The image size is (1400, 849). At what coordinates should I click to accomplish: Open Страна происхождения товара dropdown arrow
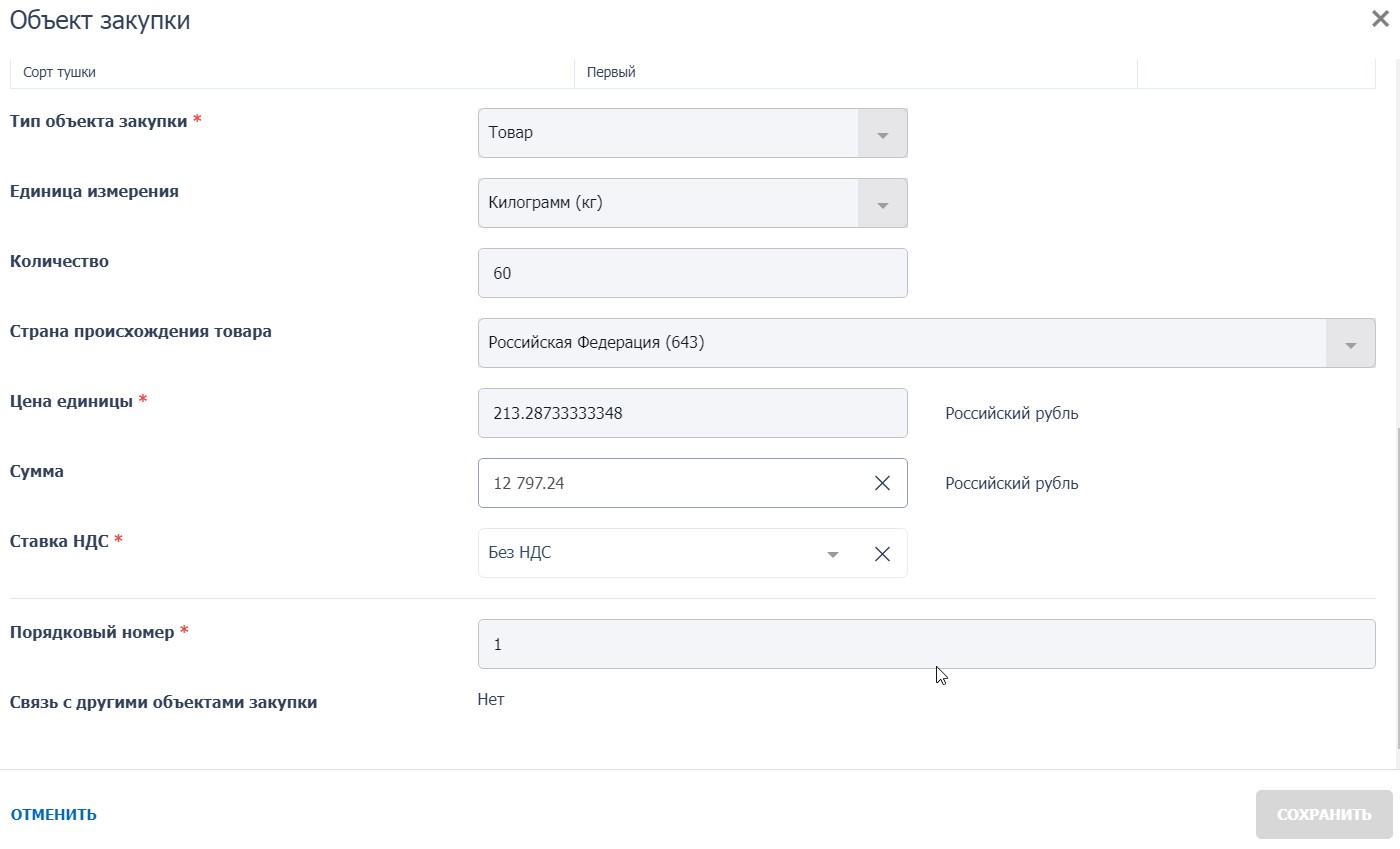click(1350, 344)
